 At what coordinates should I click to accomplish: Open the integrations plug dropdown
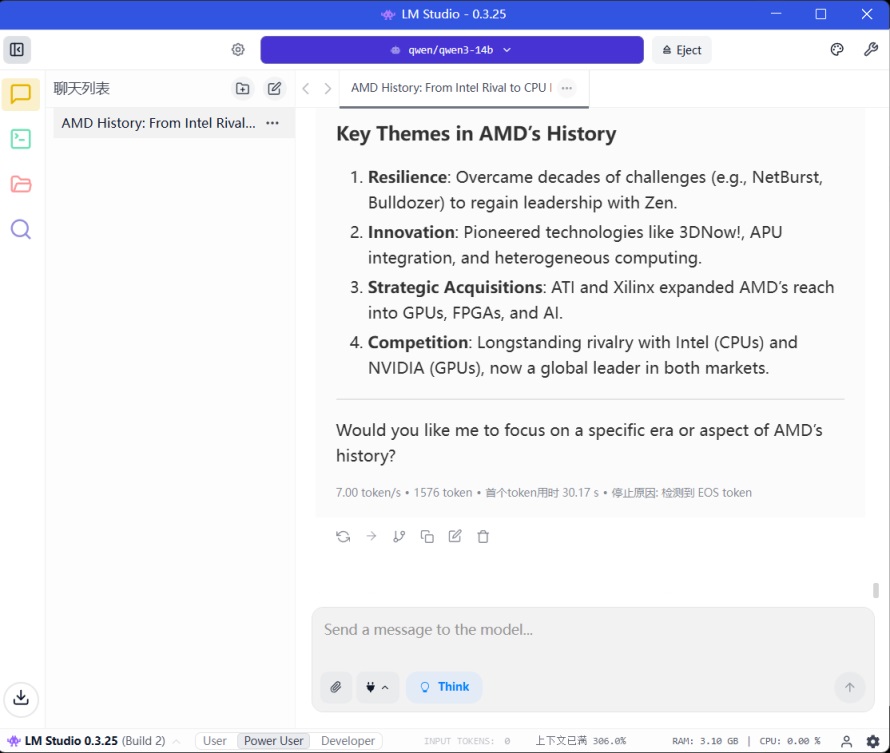click(376, 687)
